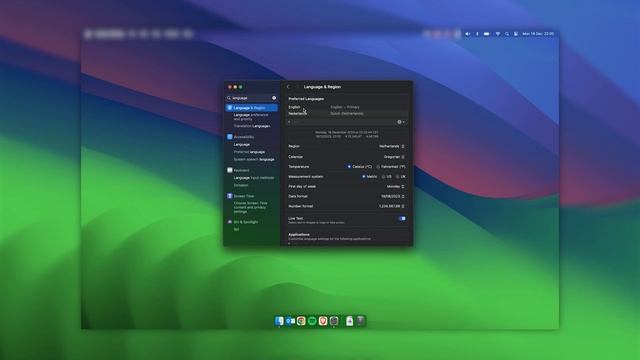Viewport: 640px width, 360px height.
Task: Open the Region dropdown showing Netherlands
Action: [391, 146]
